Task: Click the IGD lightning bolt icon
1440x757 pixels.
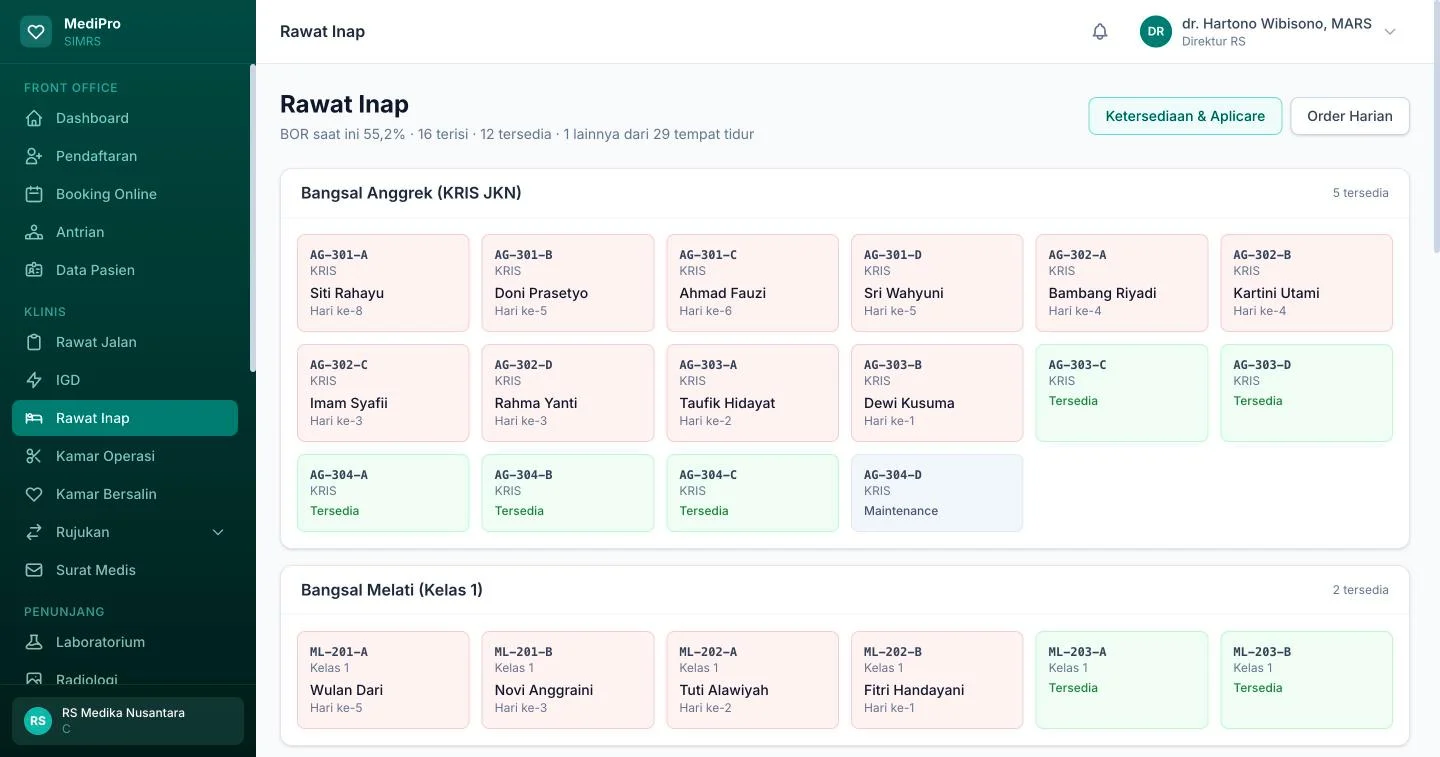Action: pyautogui.click(x=34, y=380)
